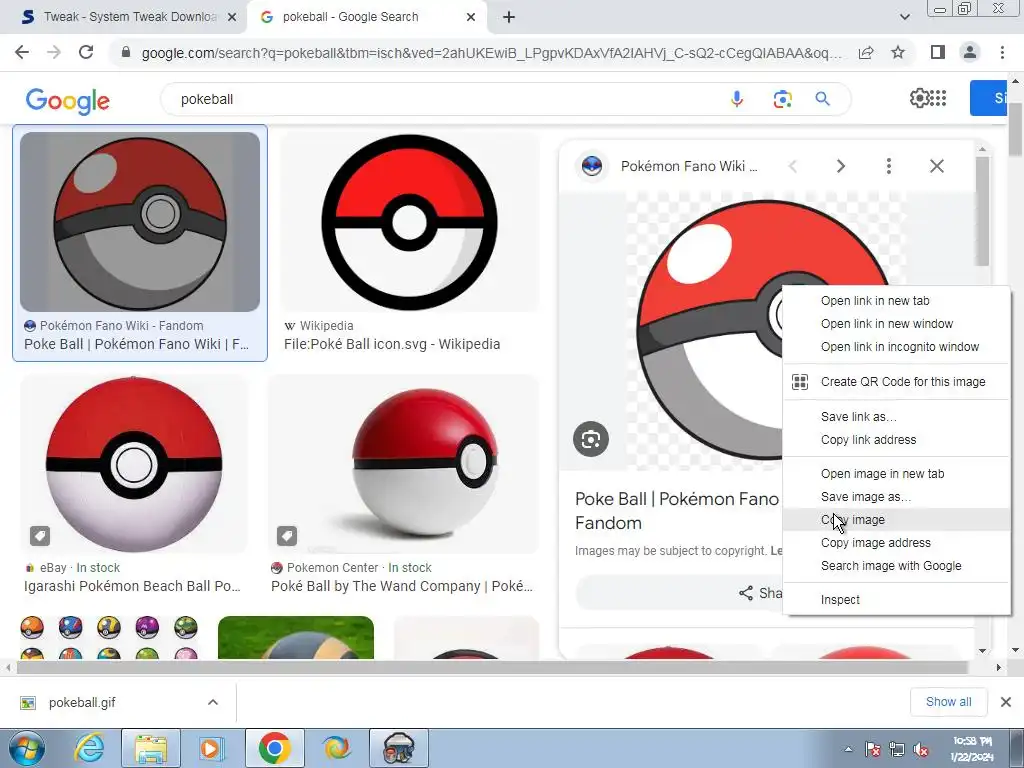Viewport: 1024px width, 768px height.
Task: Close the downloads bar
Action: click(1006, 702)
